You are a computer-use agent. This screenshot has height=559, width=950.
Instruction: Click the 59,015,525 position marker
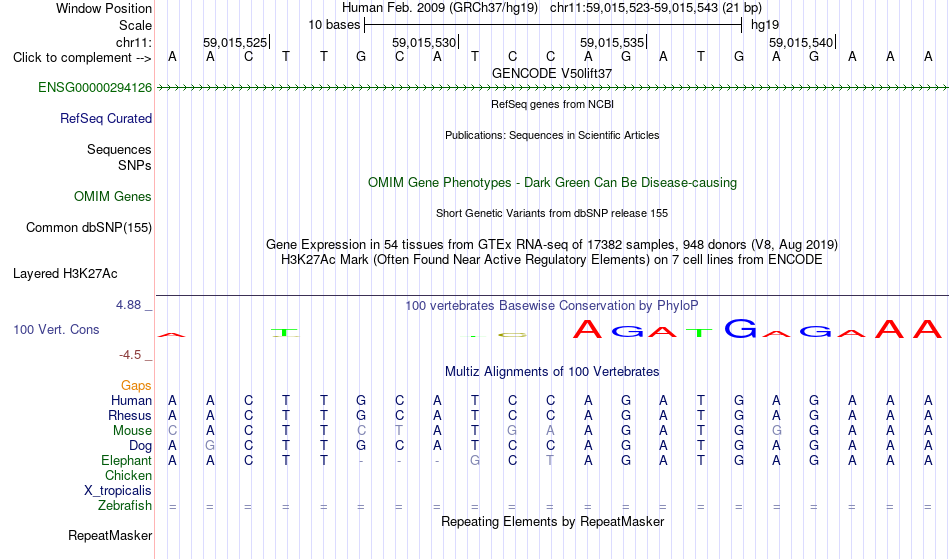[236, 42]
